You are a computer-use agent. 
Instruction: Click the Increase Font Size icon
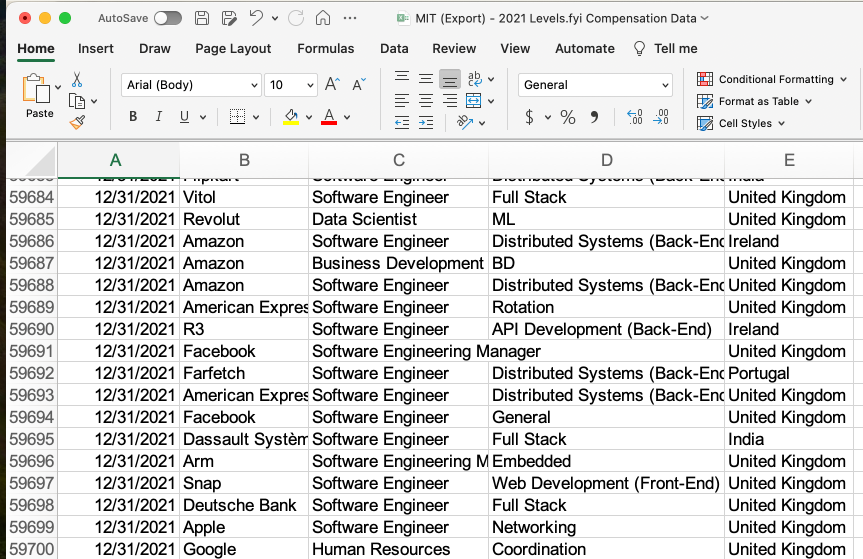click(x=332, y=84)
